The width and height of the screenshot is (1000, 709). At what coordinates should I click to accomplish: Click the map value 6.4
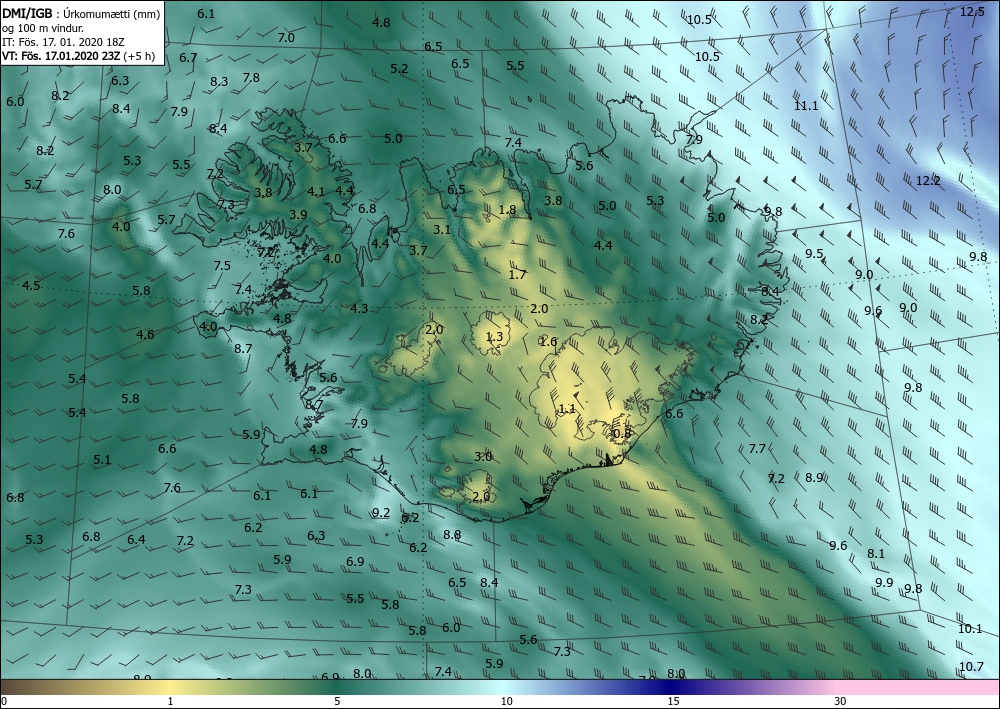pos(136,540)
